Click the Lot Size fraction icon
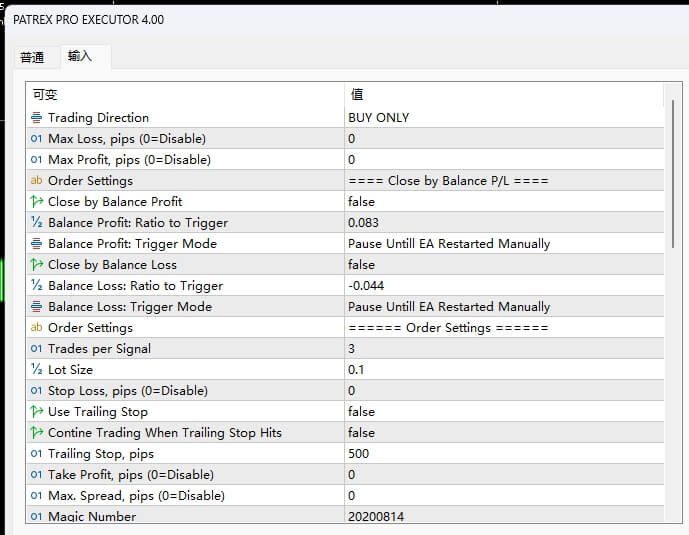 (36, 370)
